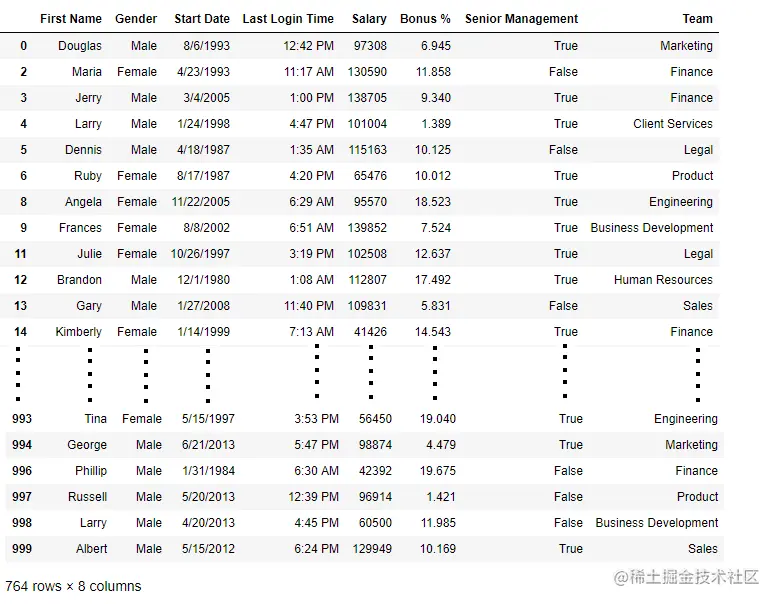
Task: Click the Human Resources team cell
Action: pos(664,280)
